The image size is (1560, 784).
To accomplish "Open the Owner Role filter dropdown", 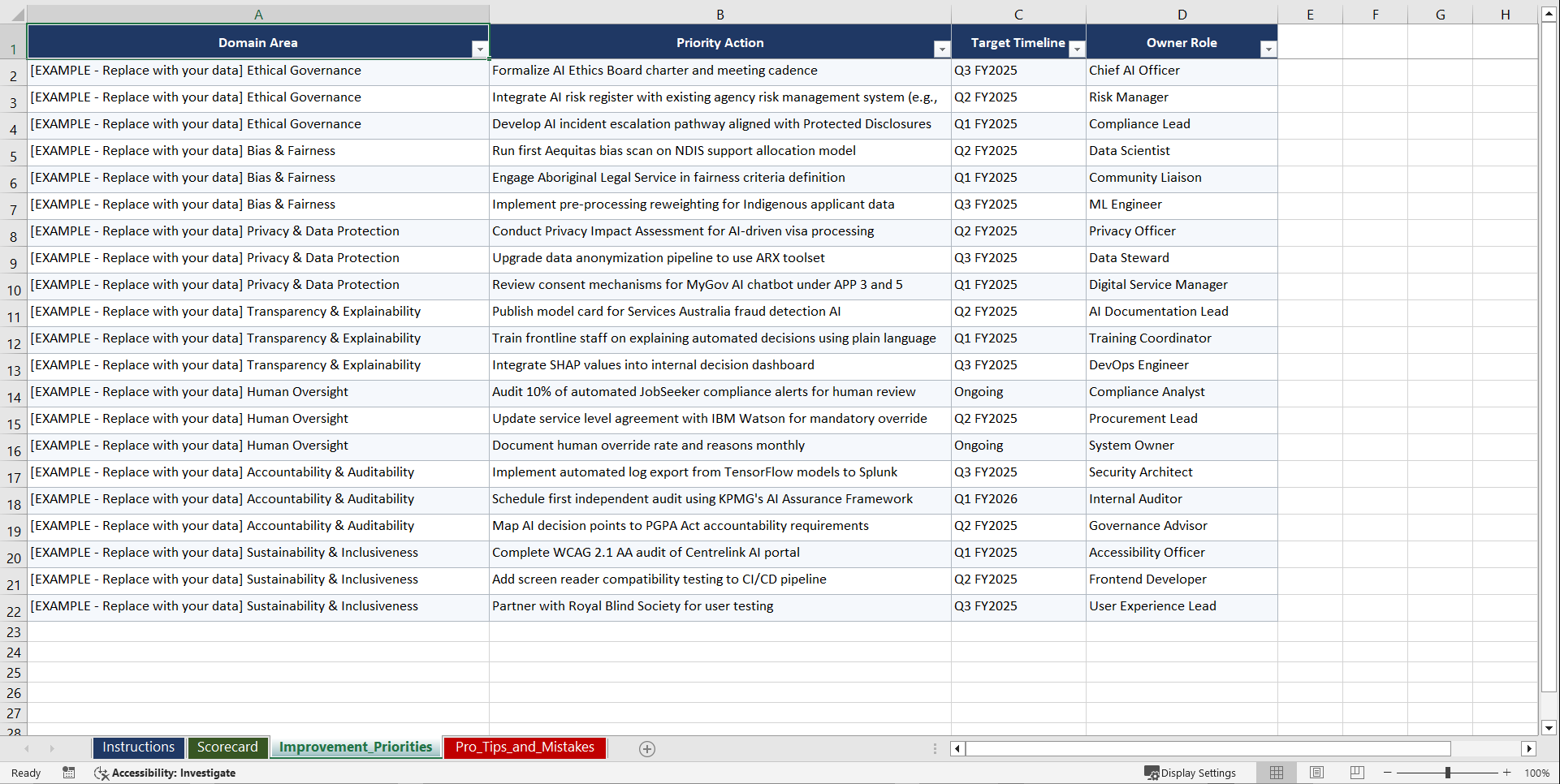I will click(1269, 49).
